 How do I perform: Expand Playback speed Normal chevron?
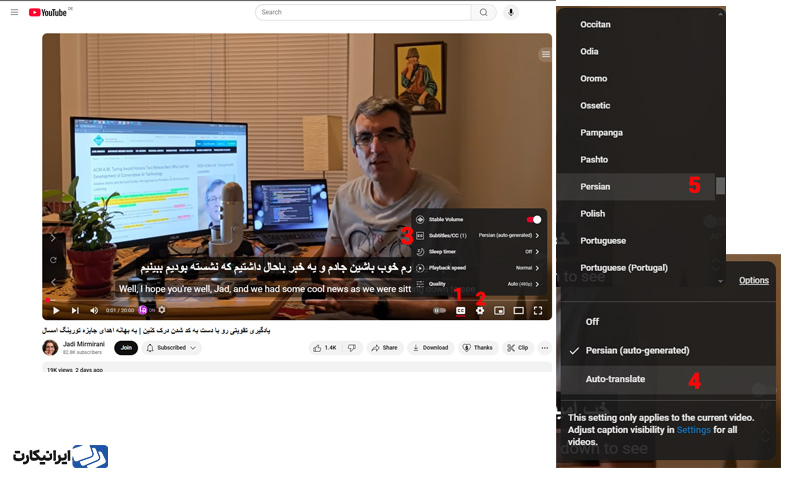coord(537,268)
